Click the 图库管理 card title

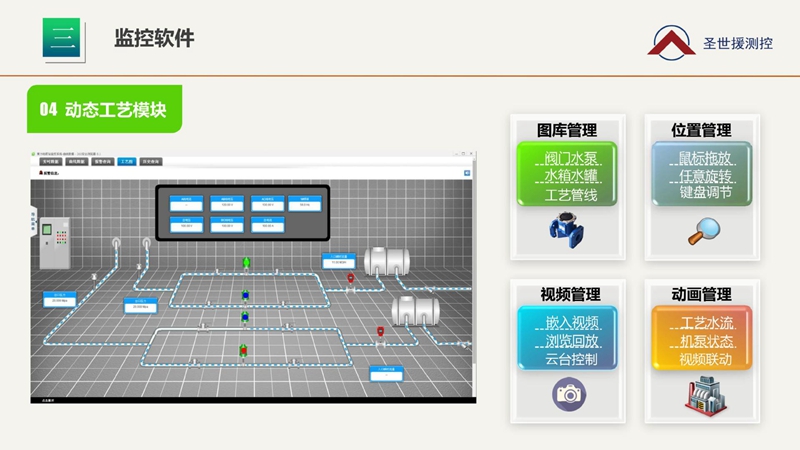[567, 130]
